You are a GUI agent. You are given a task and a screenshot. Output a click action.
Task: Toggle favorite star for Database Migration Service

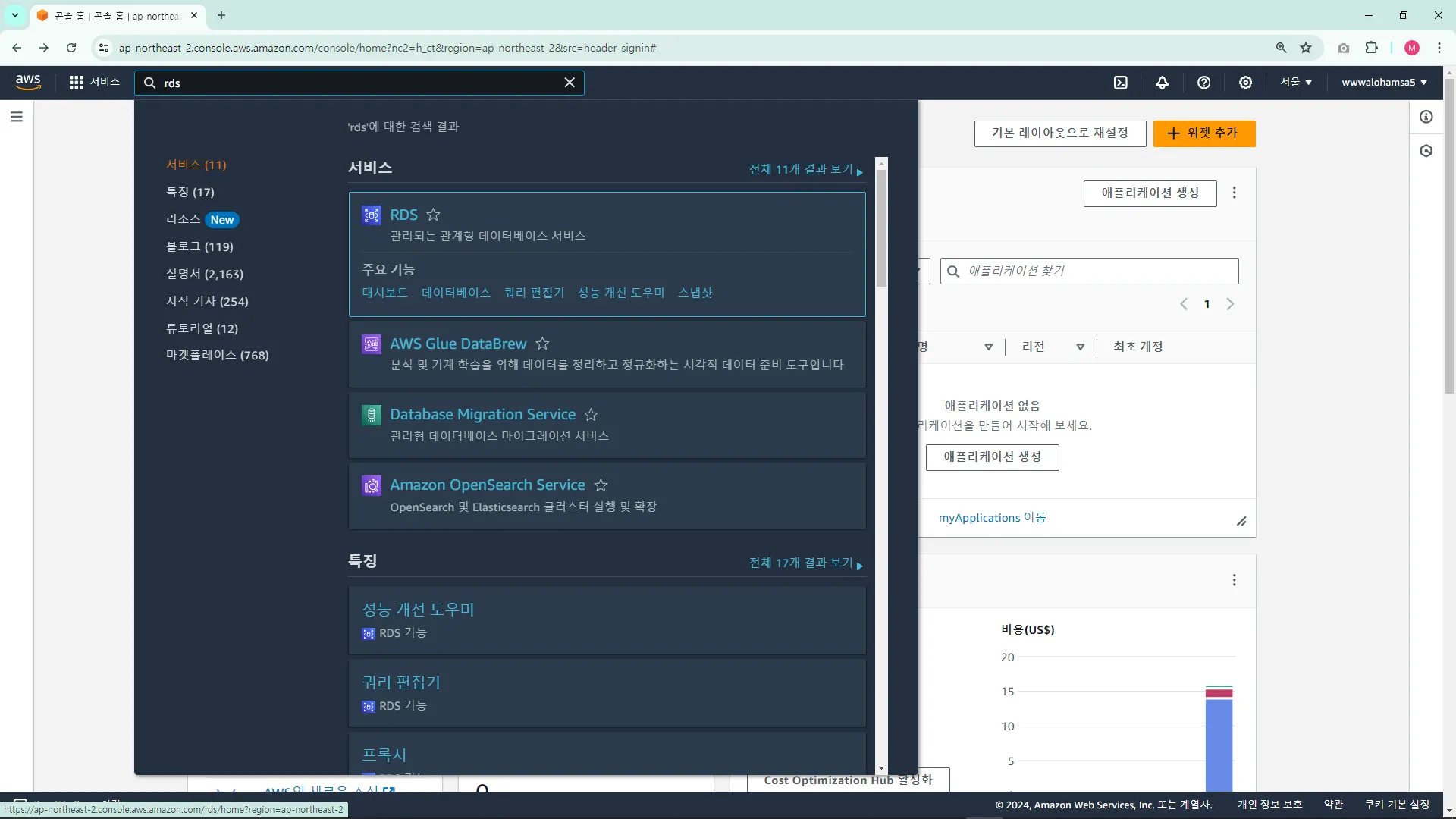(x=591, y=415)
